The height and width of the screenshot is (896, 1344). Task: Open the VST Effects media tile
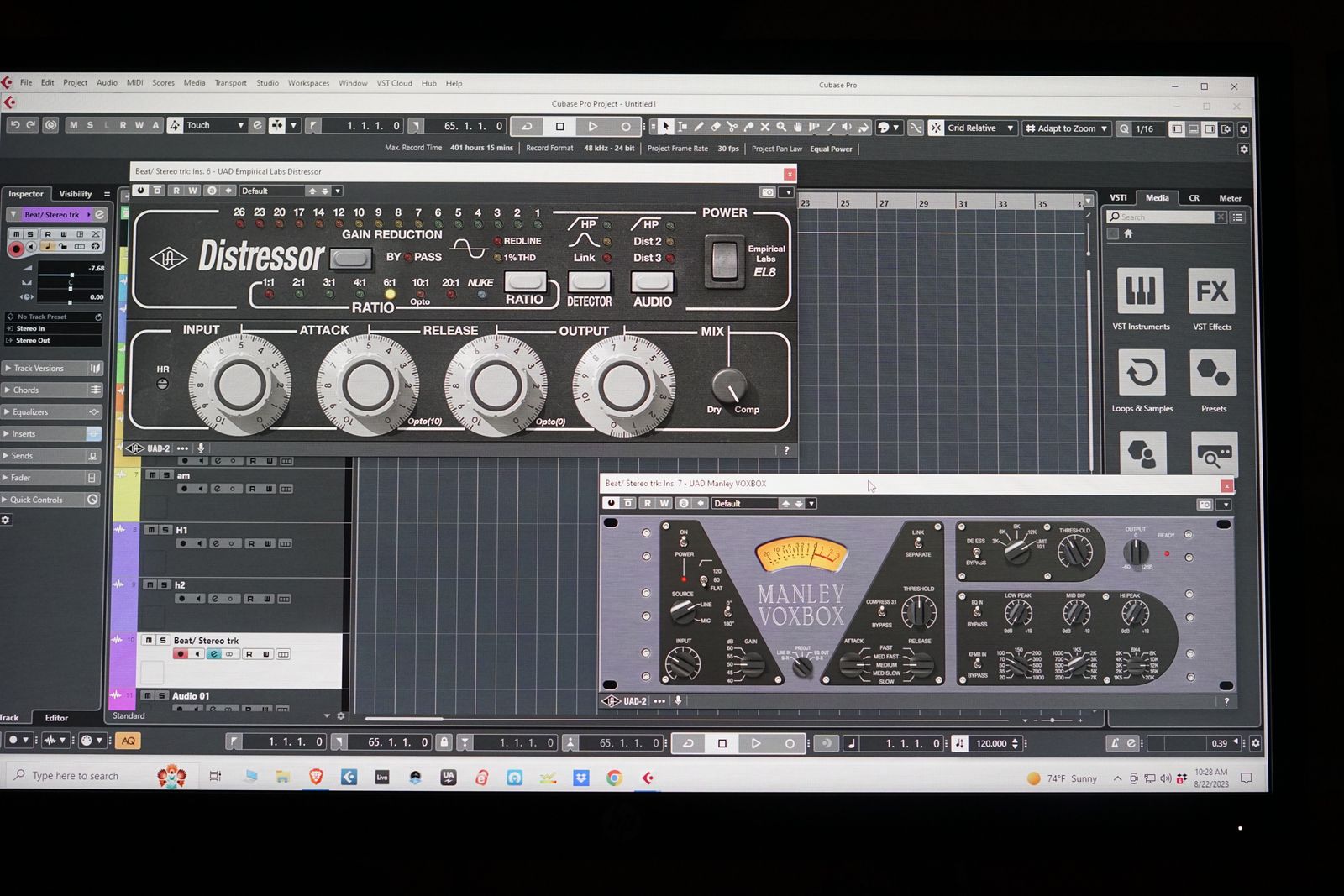click(1211, 291)
